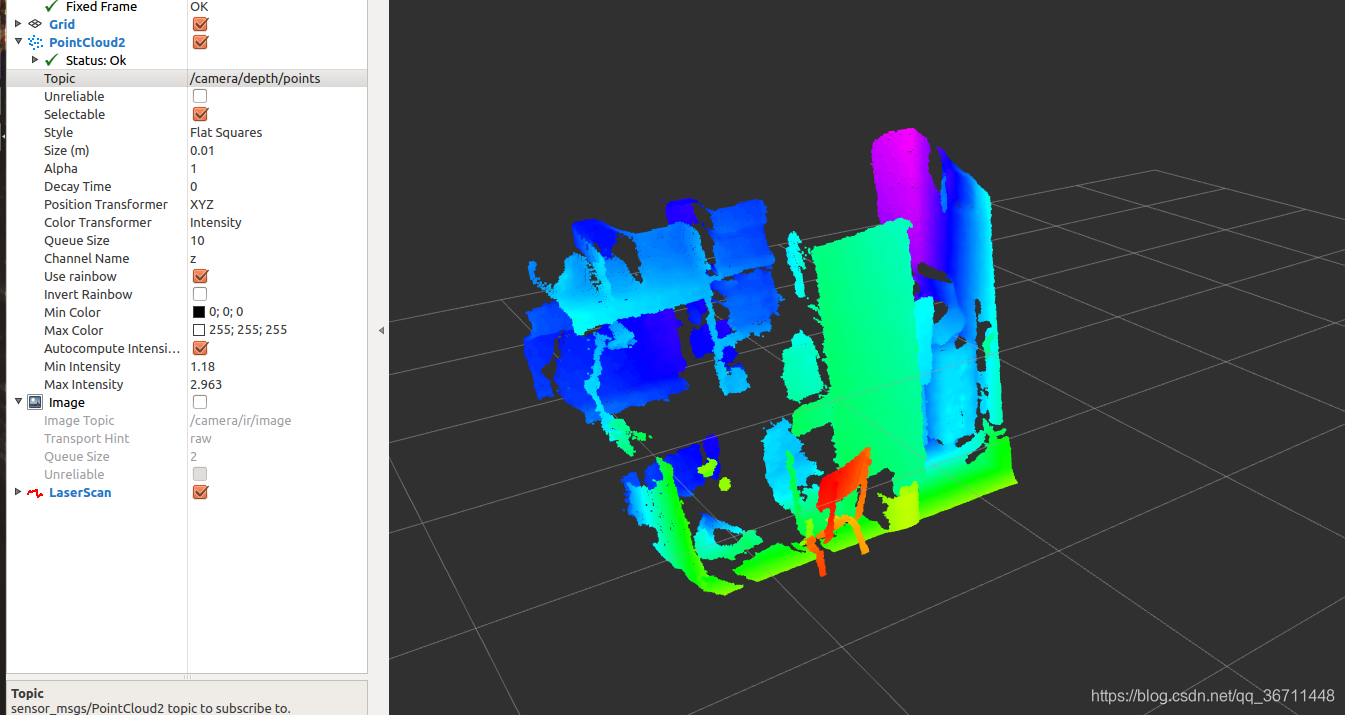1345x715 pixels.
Task: Select the PointCloud2 display name
Action: 87,42
